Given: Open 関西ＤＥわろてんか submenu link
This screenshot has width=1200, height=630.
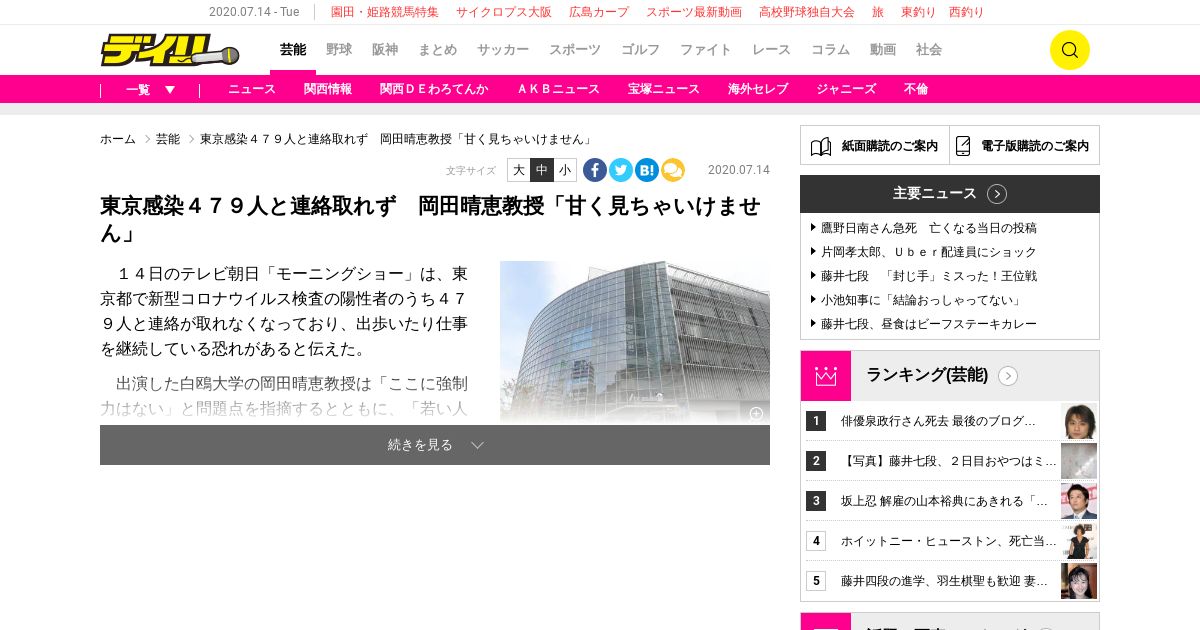Looking at the screenshot, I should tap(434, 89).
